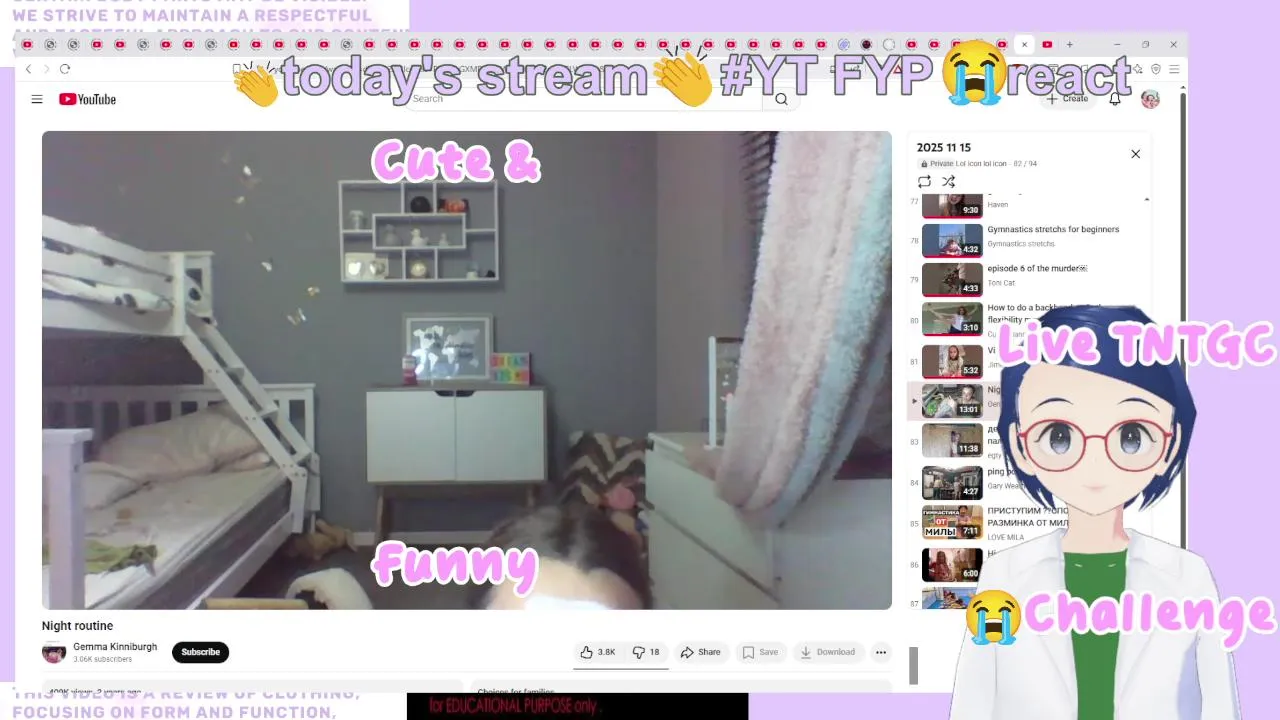Go back with the browser back arrow

(28, 69)
